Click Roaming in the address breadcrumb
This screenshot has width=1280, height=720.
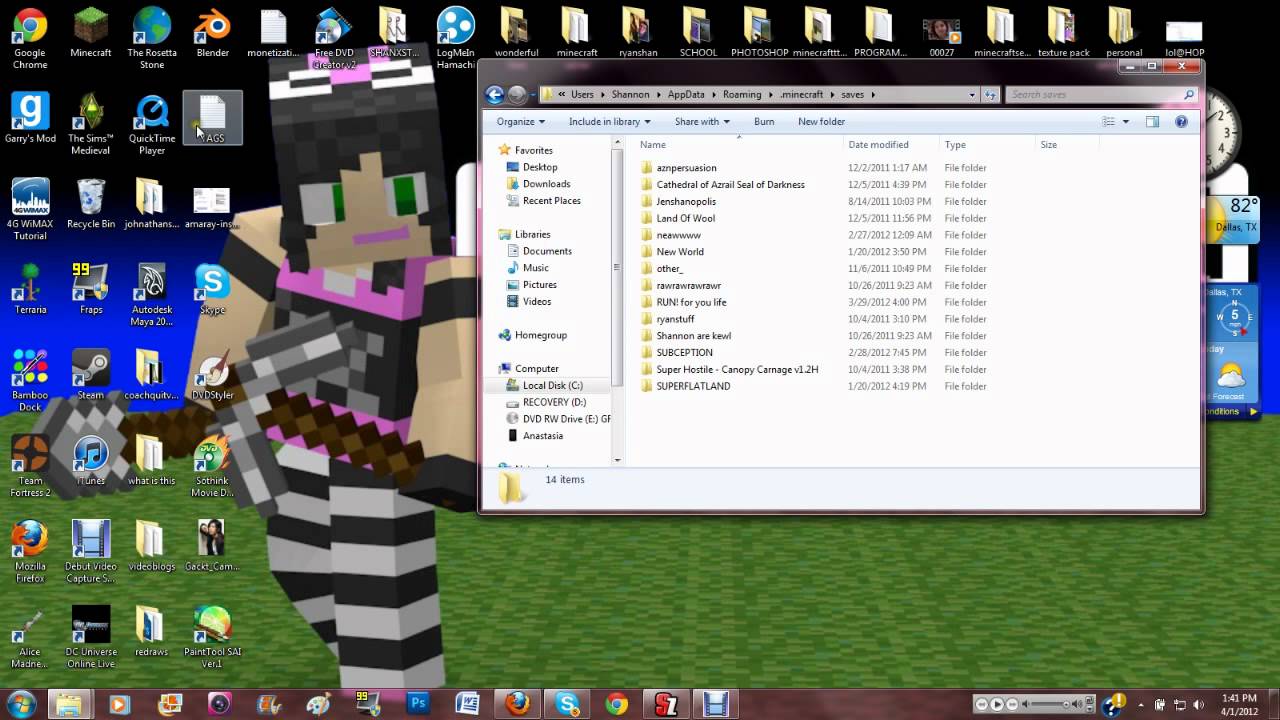(x=742, y=95)
